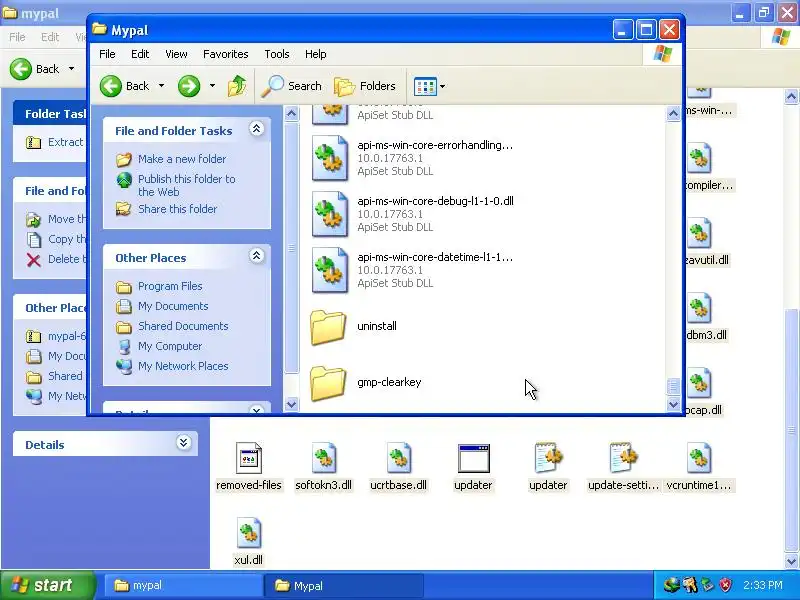This screenshot has width=800, height=600.
Task: Click security shield tray icon
Action: (725, 585)
